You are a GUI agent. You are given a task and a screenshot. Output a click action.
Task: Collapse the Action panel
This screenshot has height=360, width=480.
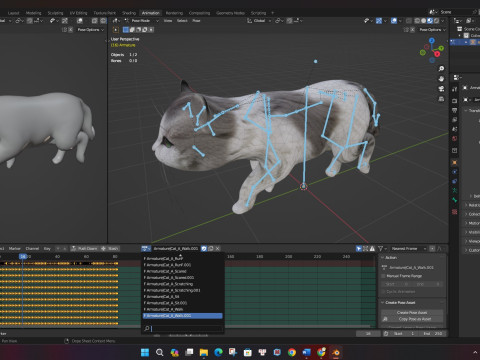(382, 258)
